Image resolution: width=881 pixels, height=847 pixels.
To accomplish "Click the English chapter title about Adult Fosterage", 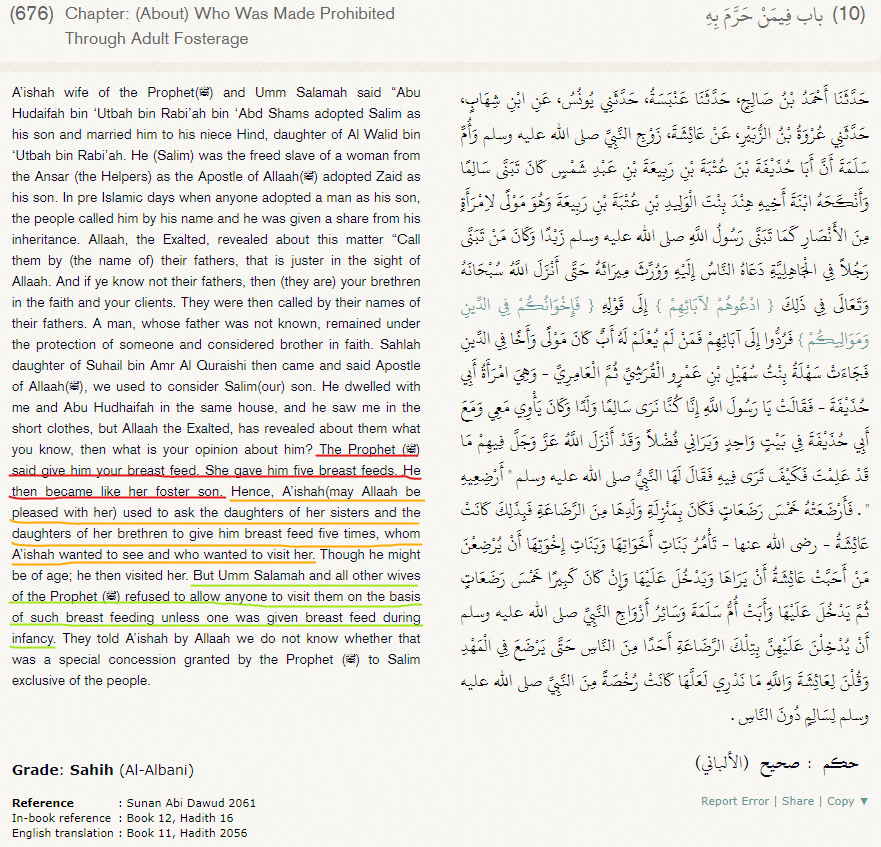I will (x=229, y=26).
